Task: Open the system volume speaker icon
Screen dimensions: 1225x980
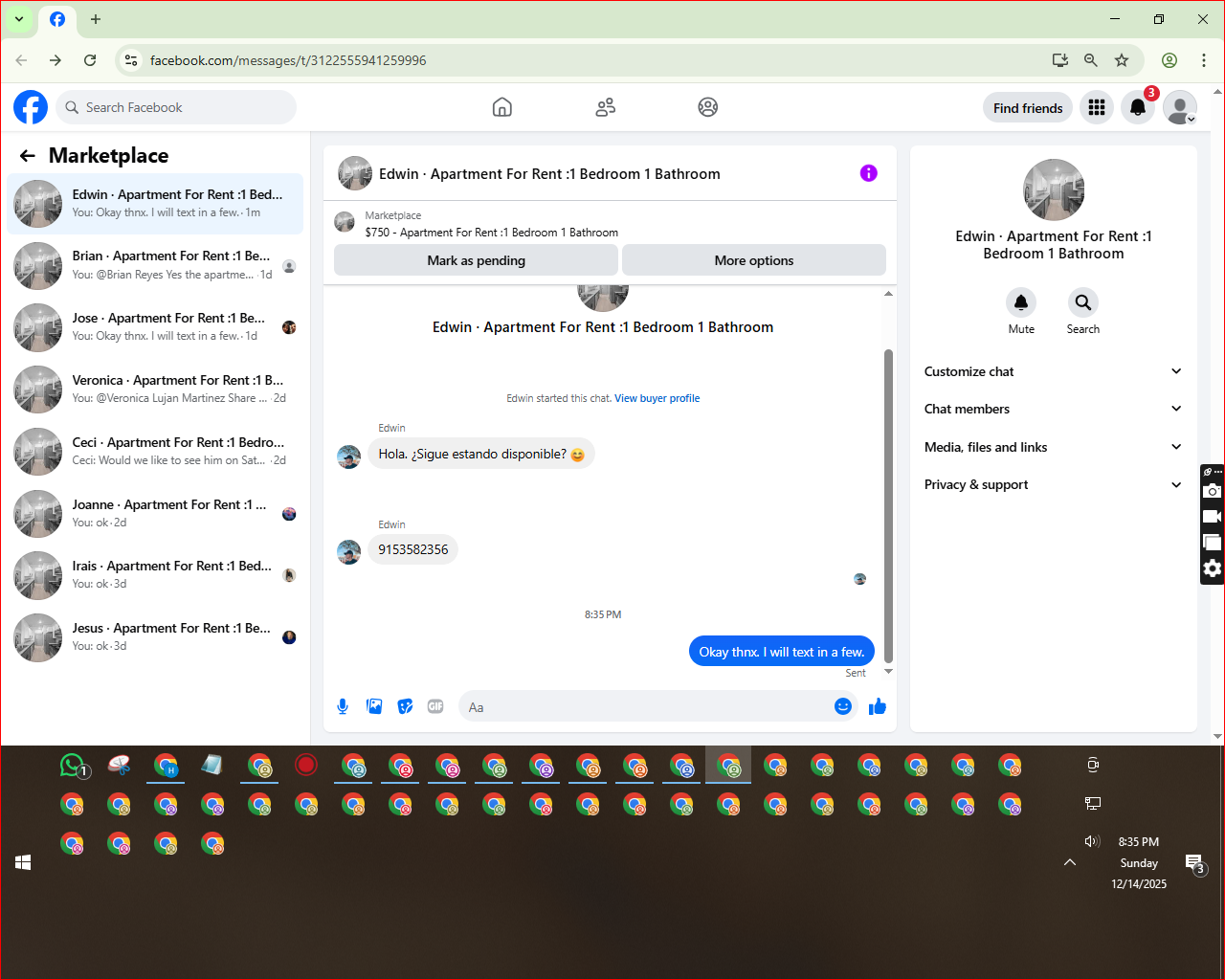Action: click(x=1092, y=841)
